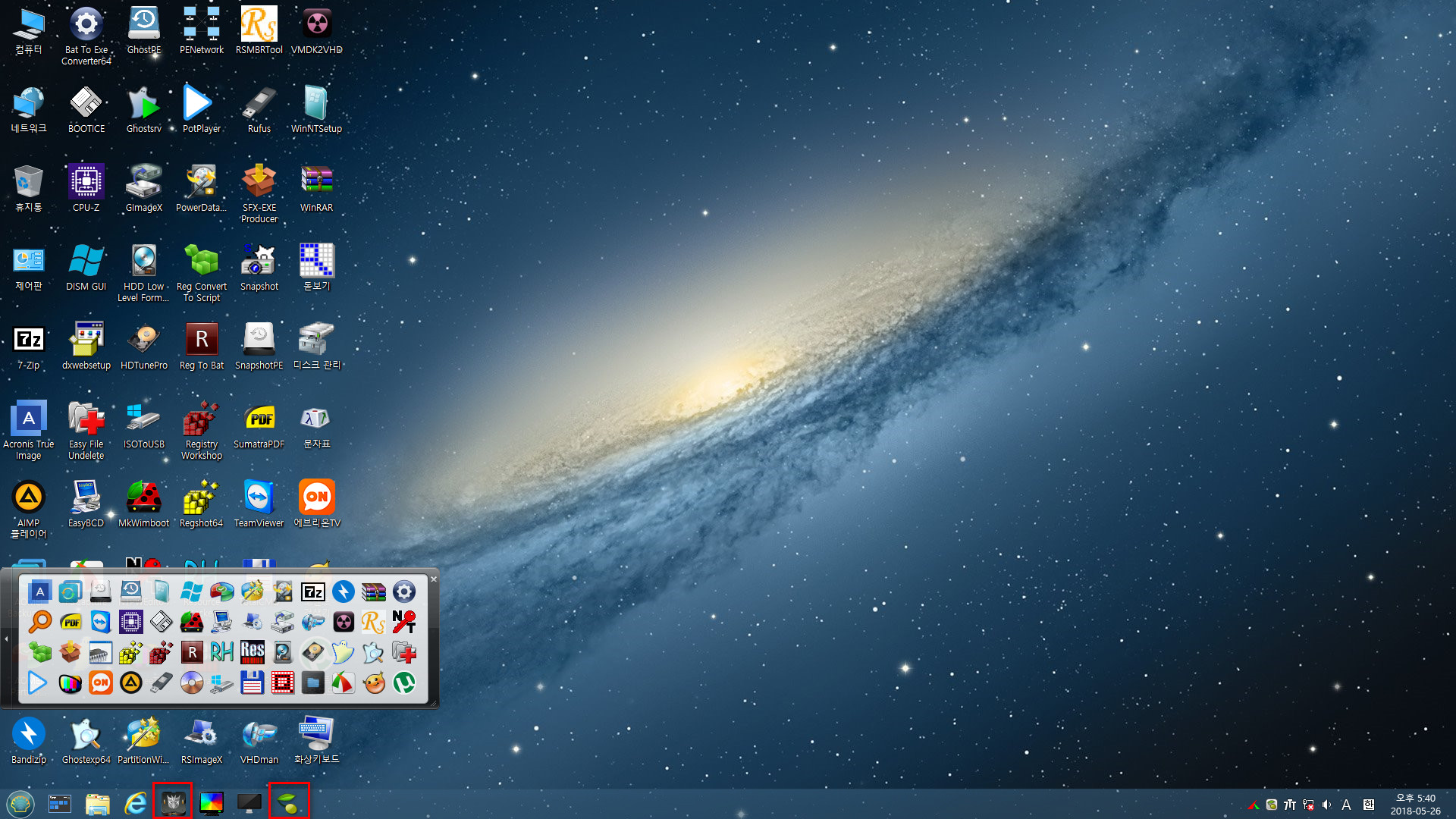The width and height of the screenshot is (1456, 819).
Task: Click uTorrent icon in launcher panel
Action: tap(404, 682)
